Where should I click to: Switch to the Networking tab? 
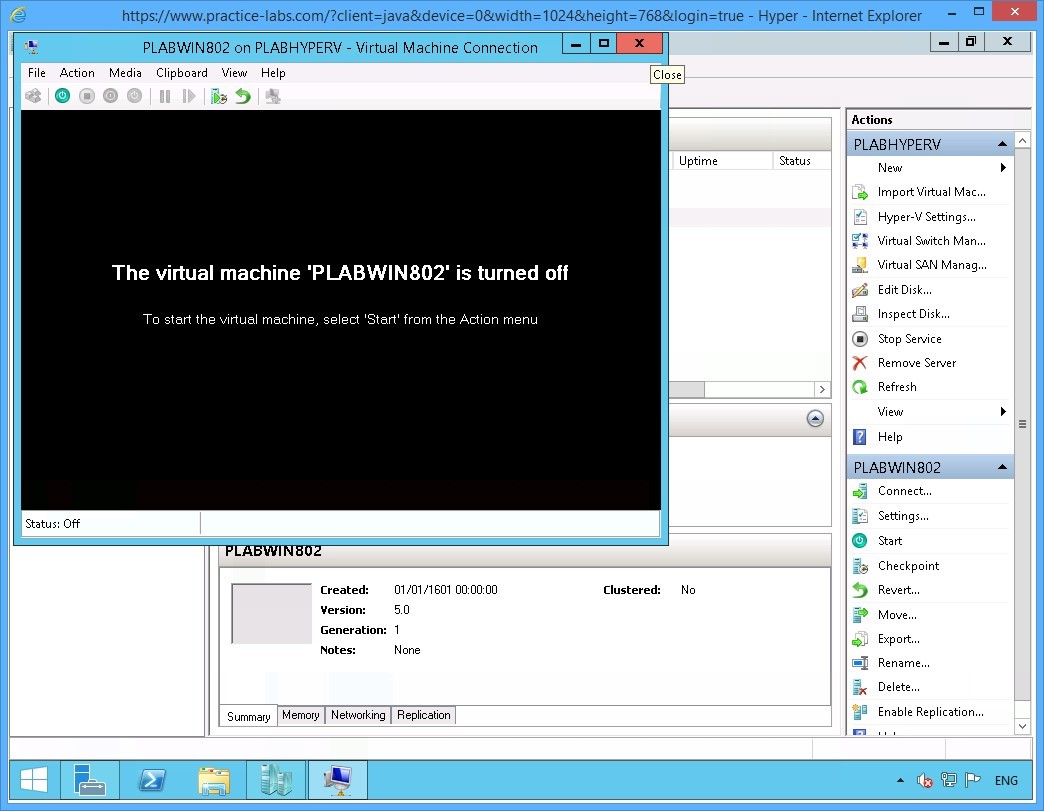pos(358,715)
